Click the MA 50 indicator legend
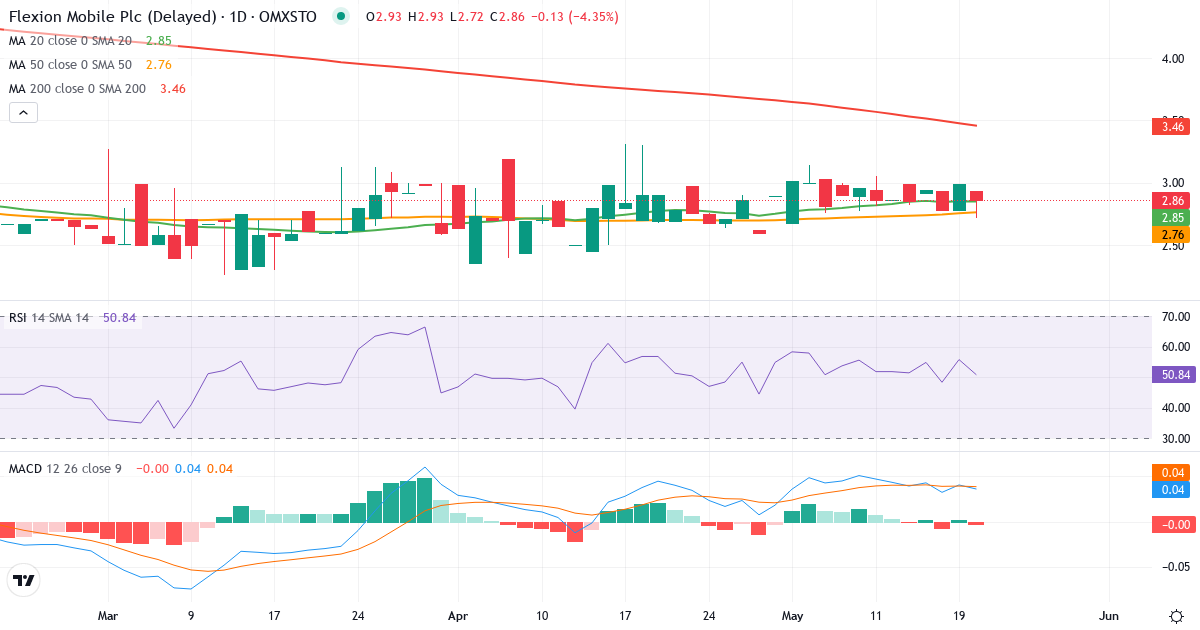 (91, 65)
